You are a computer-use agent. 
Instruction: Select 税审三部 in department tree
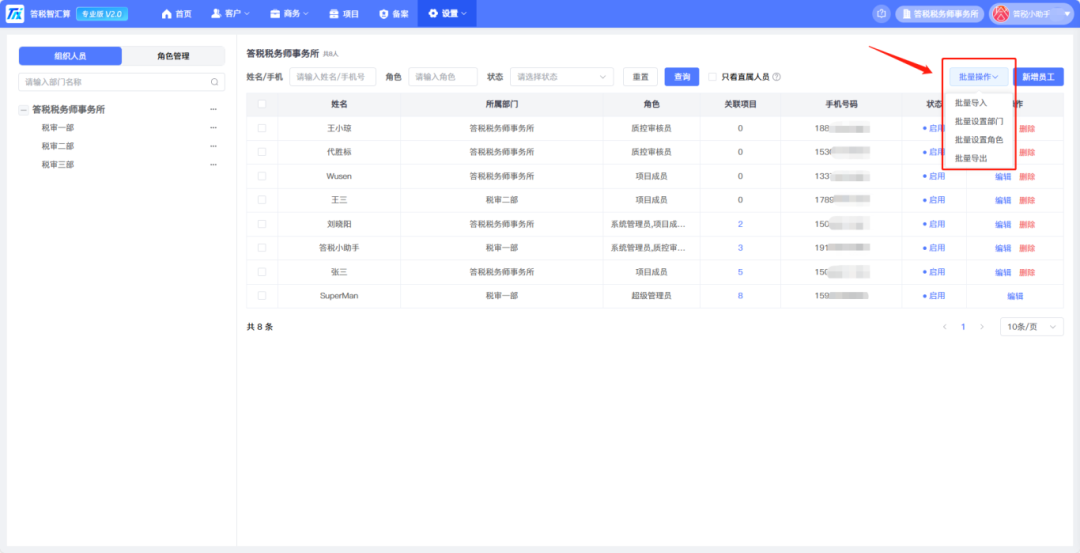(x=58, y=165)
